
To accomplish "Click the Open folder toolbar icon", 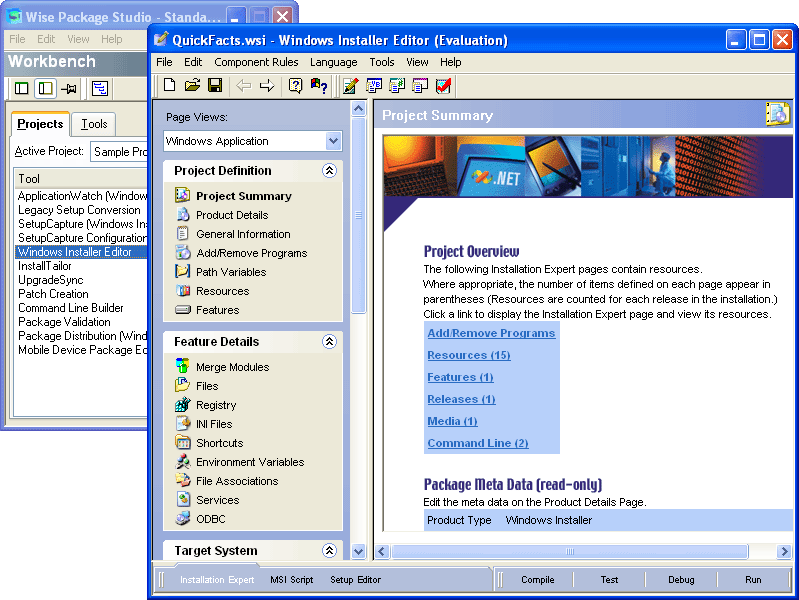I will [x=192, y=85].
